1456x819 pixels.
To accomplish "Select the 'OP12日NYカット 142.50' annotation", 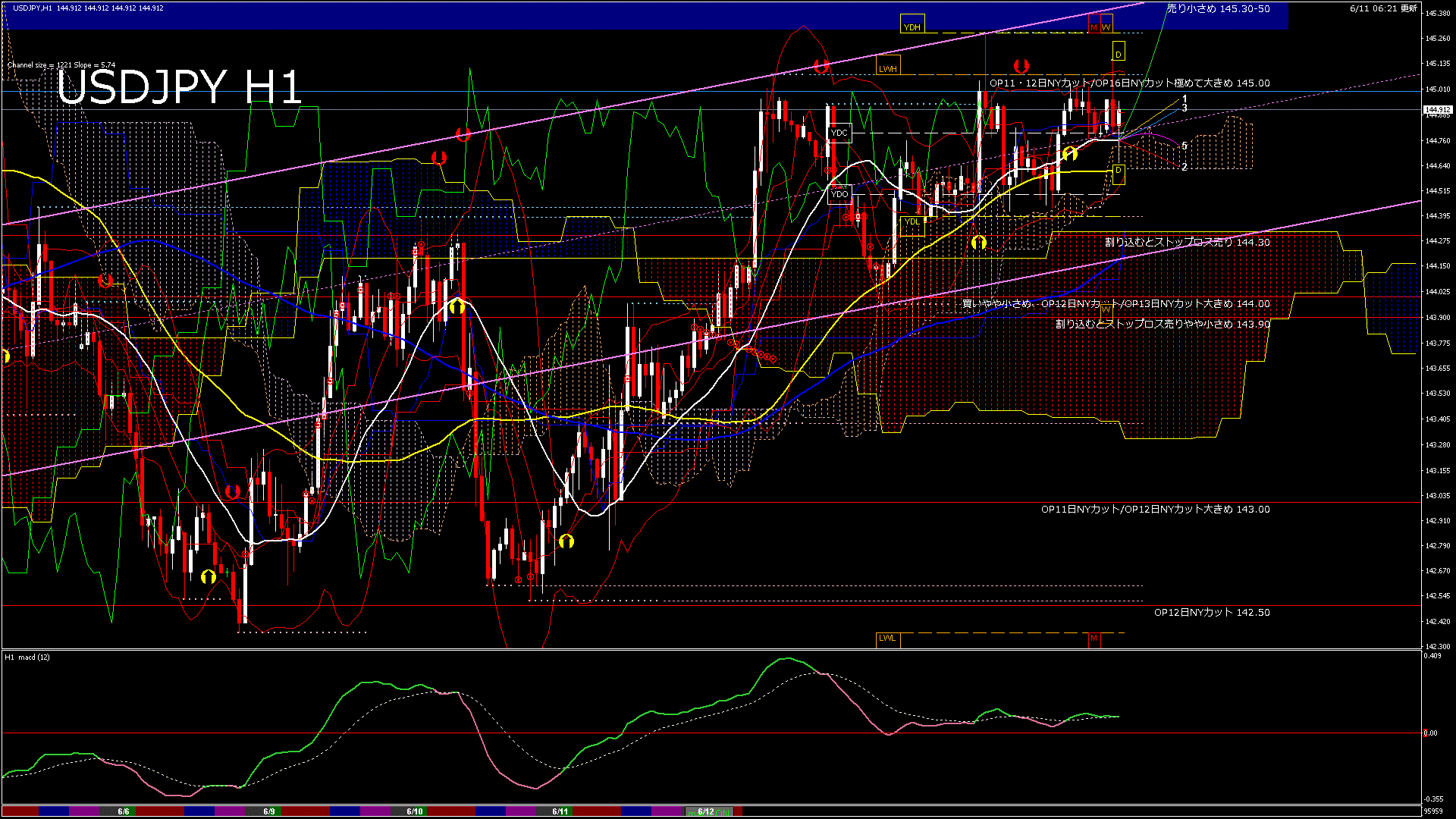I will click(1212, 613).
